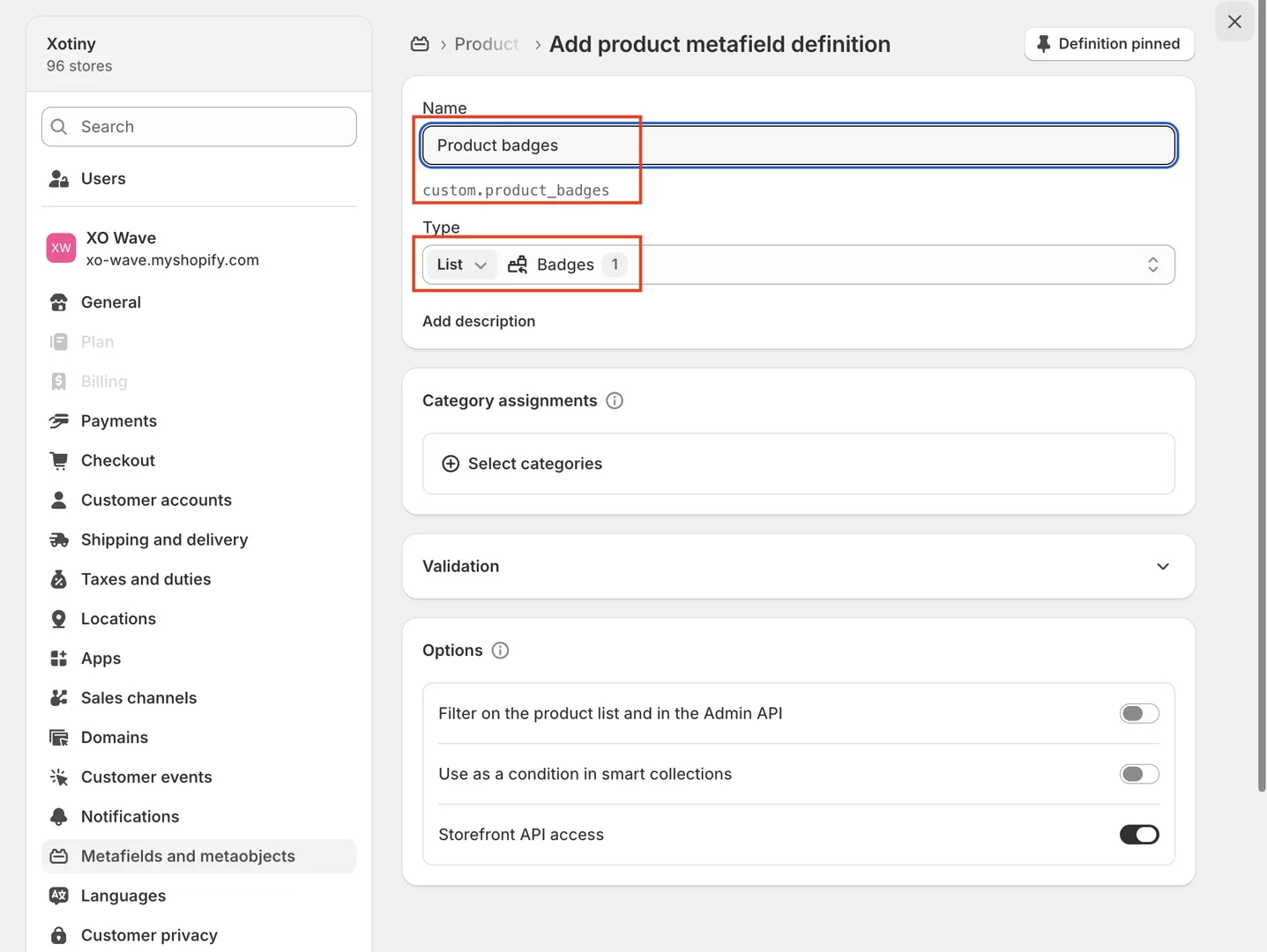Click the Customer accounts person icon
Image resolution: width=1267 pixels, height=952 pixels.
tap(59, 501)
